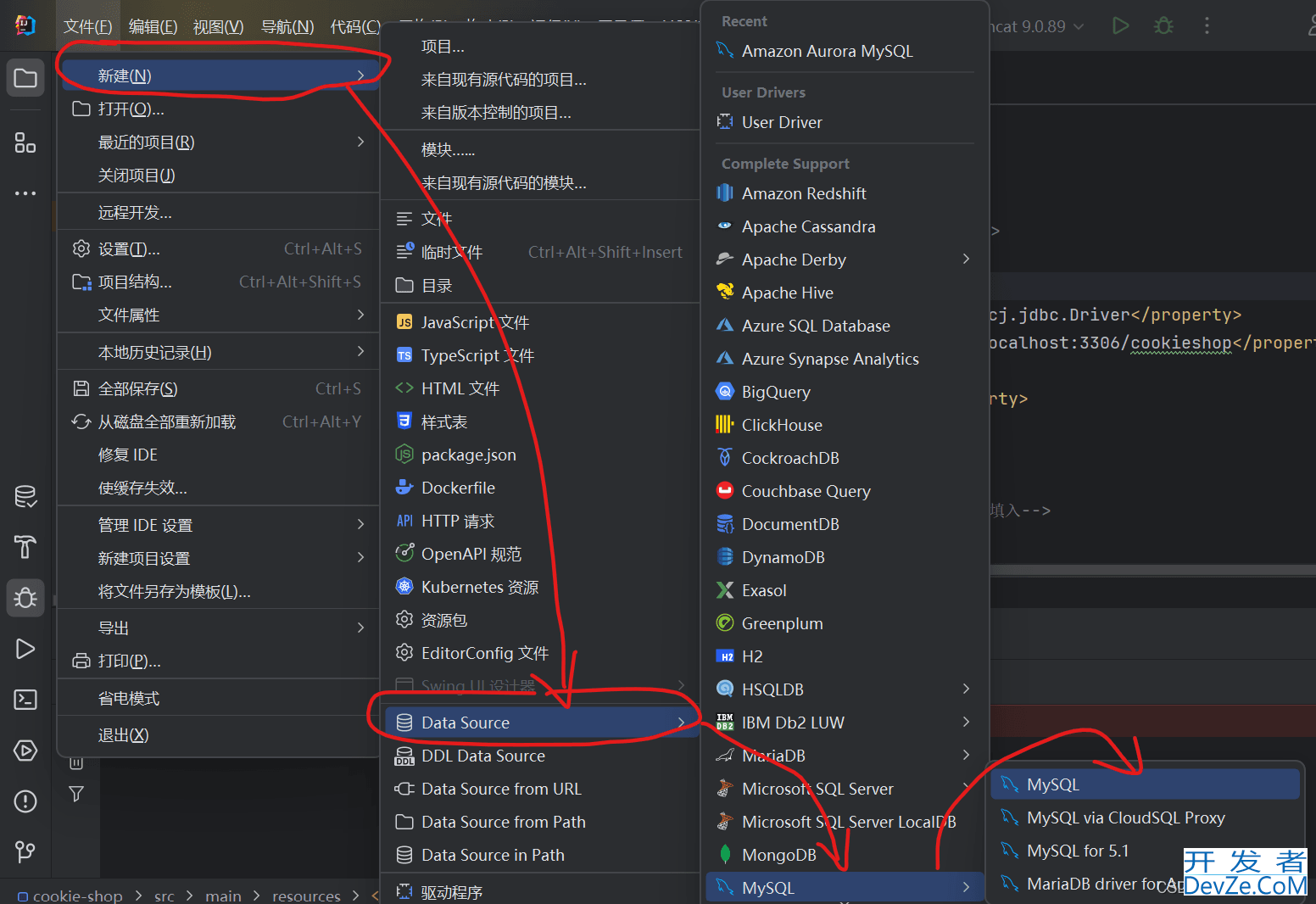Choose MySQL via CloudSQL Proxy driver
The image size is (1316, 904).
(x=1146, y=818)
